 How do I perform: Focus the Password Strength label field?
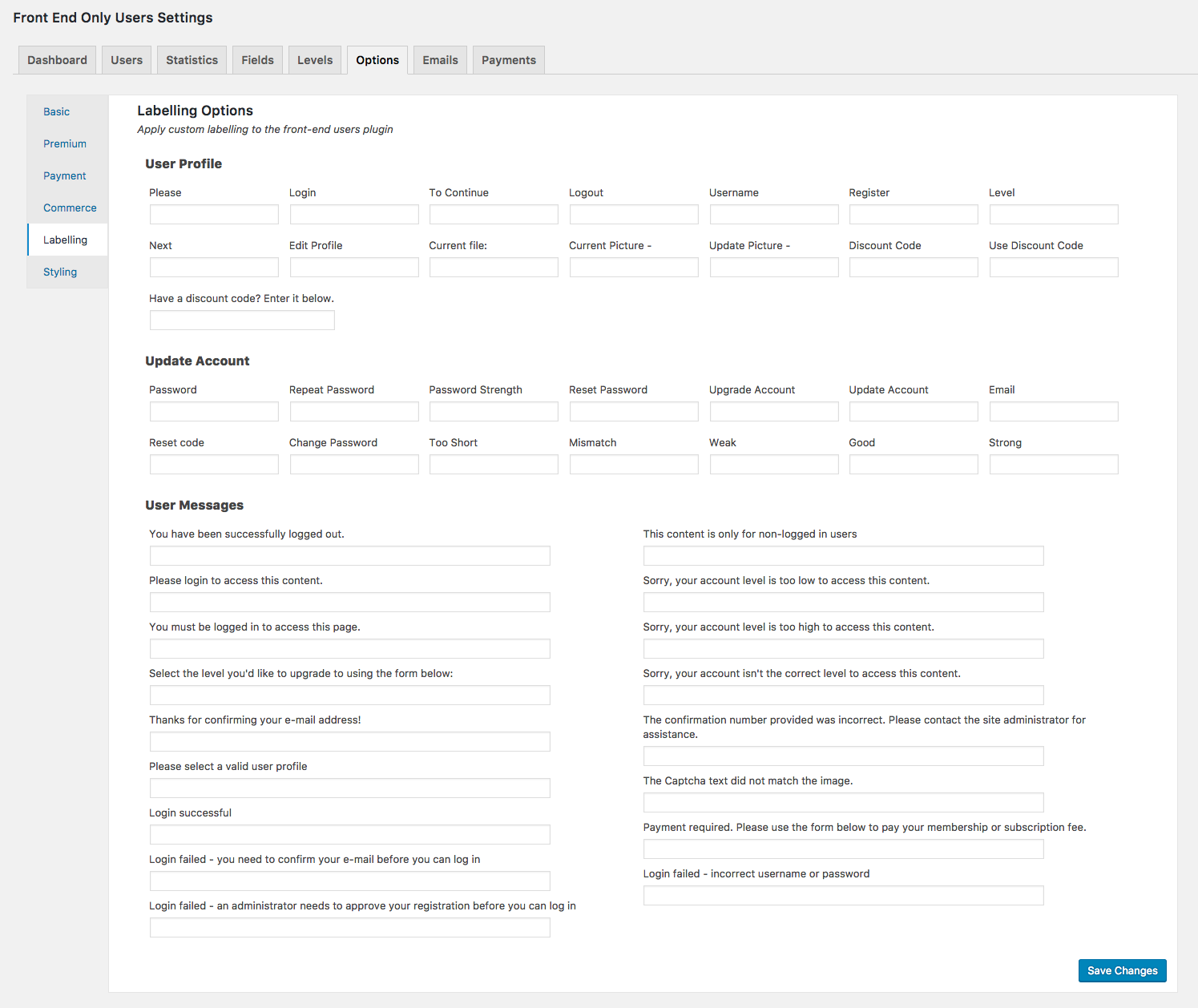tap(493, 411)
